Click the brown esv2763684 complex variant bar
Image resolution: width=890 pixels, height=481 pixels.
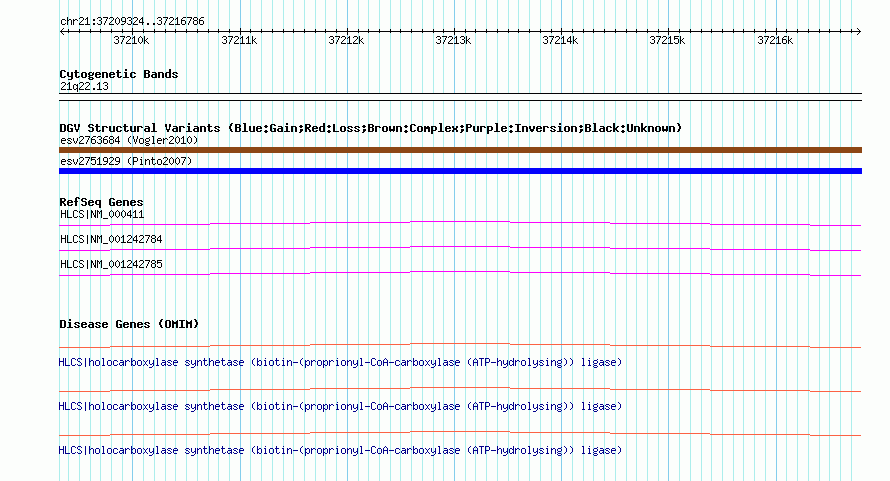pos(460,150)
